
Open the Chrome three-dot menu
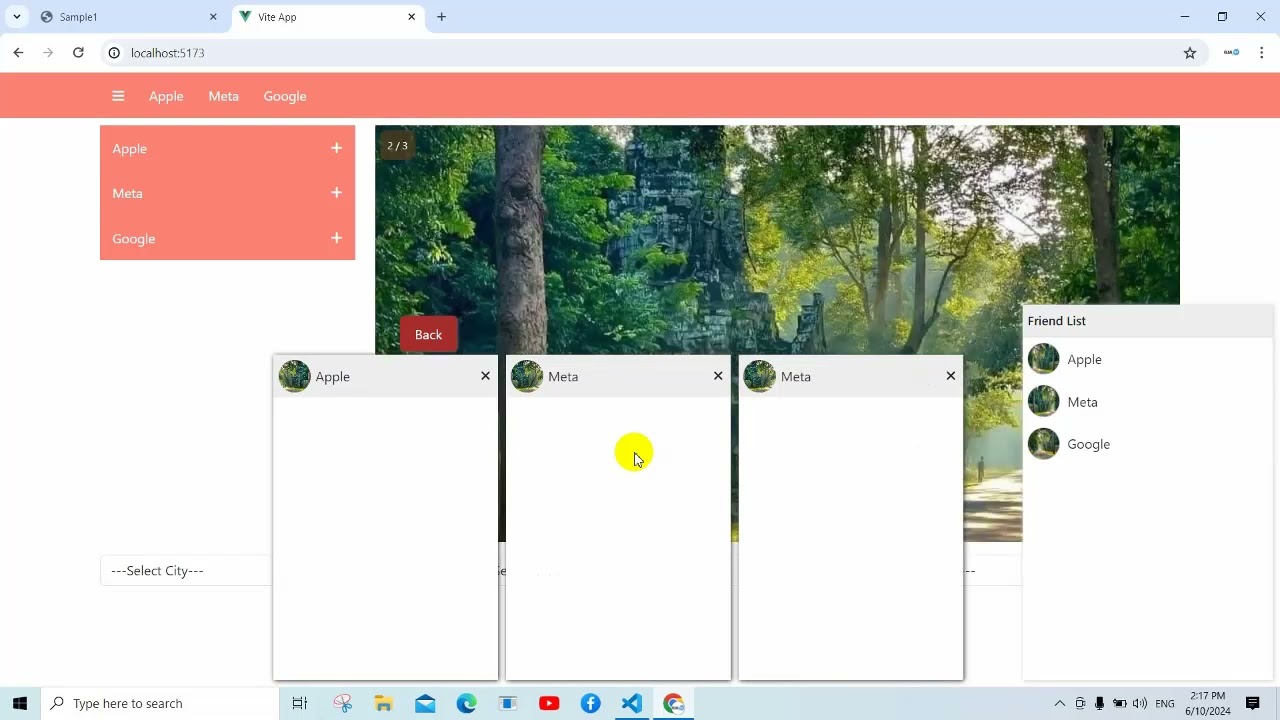tap(1262, 53)
